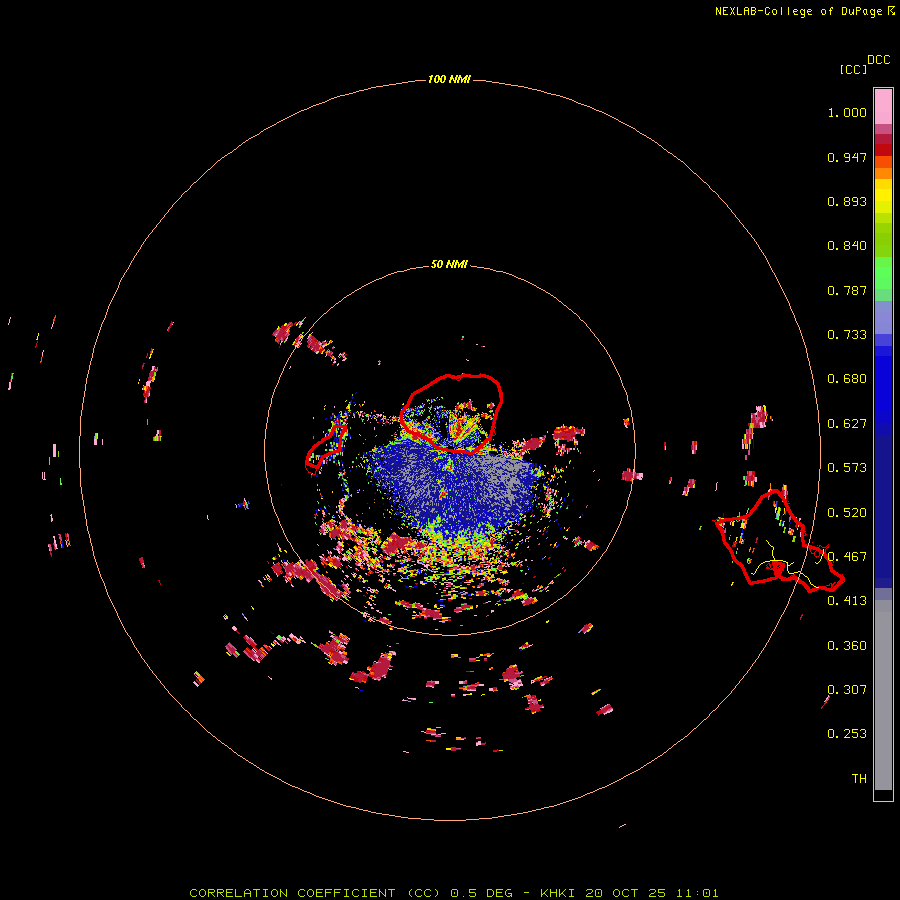The image size is (900, 900).
Task: Click the 0.573 color scale value
Action: (x=847, y=468)
